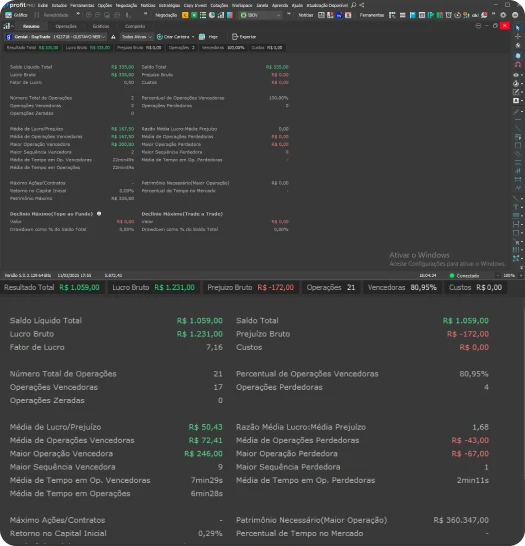Select the crosshair tool in right sidebar
Image resolution: width=525 pixels, height=546 pixels.
coord(518,36)
